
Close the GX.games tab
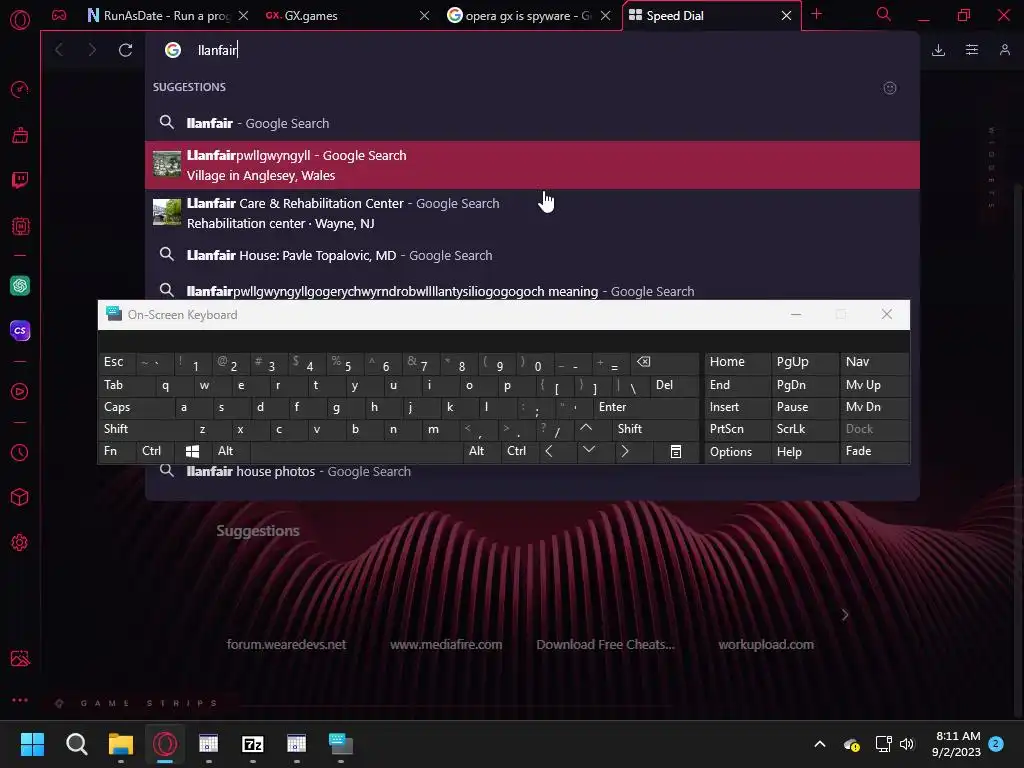coord(424,16)
